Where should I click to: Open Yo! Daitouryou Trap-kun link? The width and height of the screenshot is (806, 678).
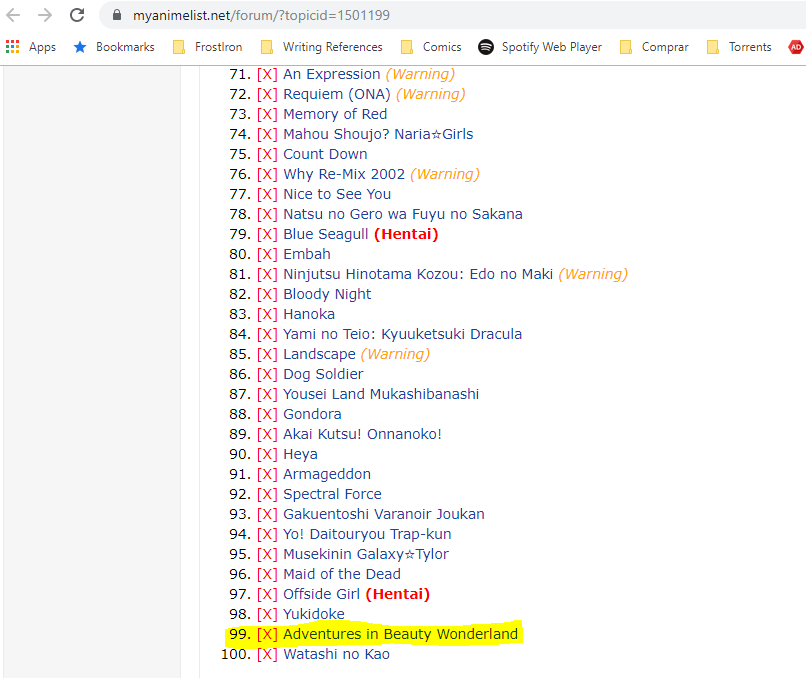tap(367, 535)
